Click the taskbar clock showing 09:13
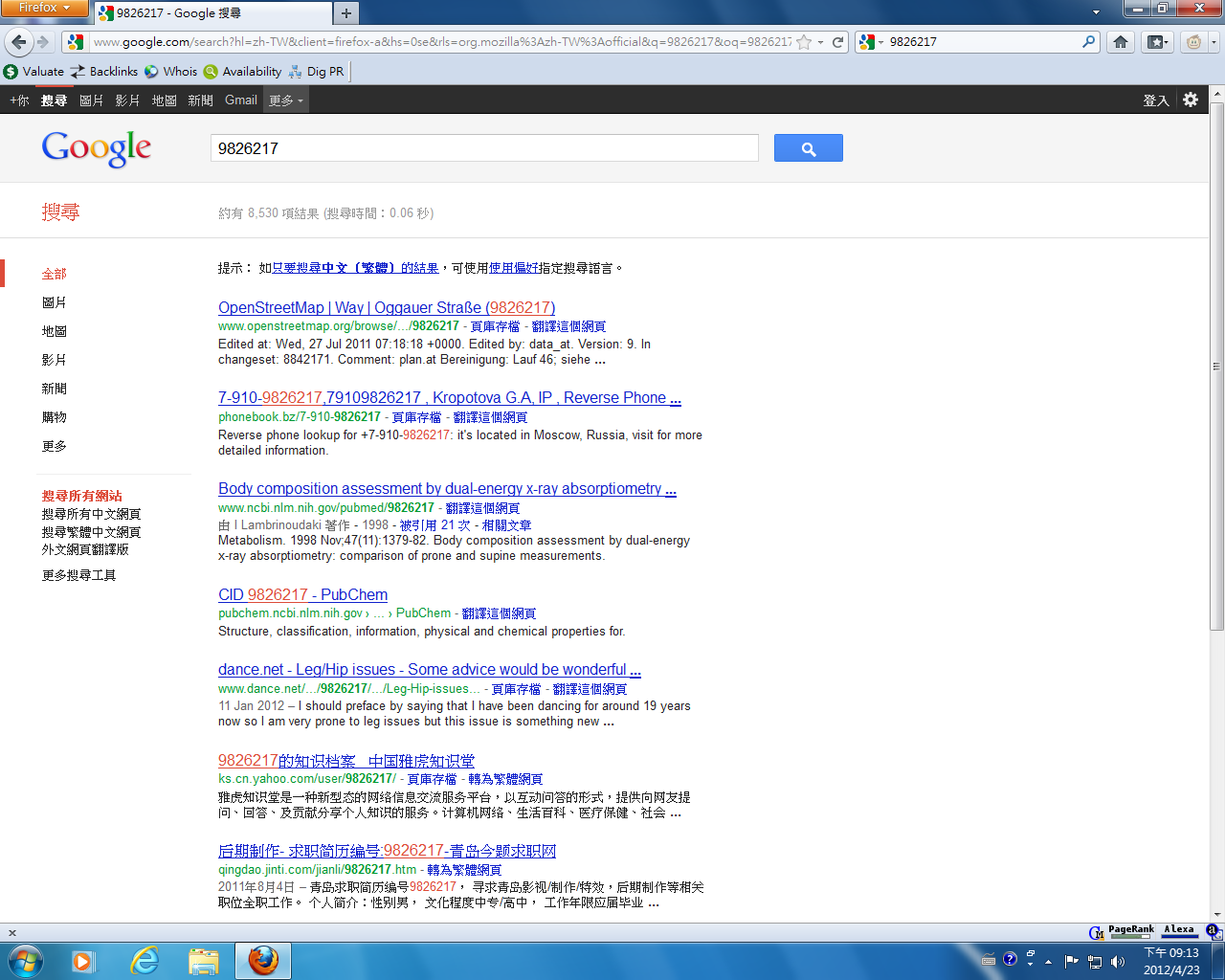The width and height of the screenshot is (1225, 980). (1171, 961)
